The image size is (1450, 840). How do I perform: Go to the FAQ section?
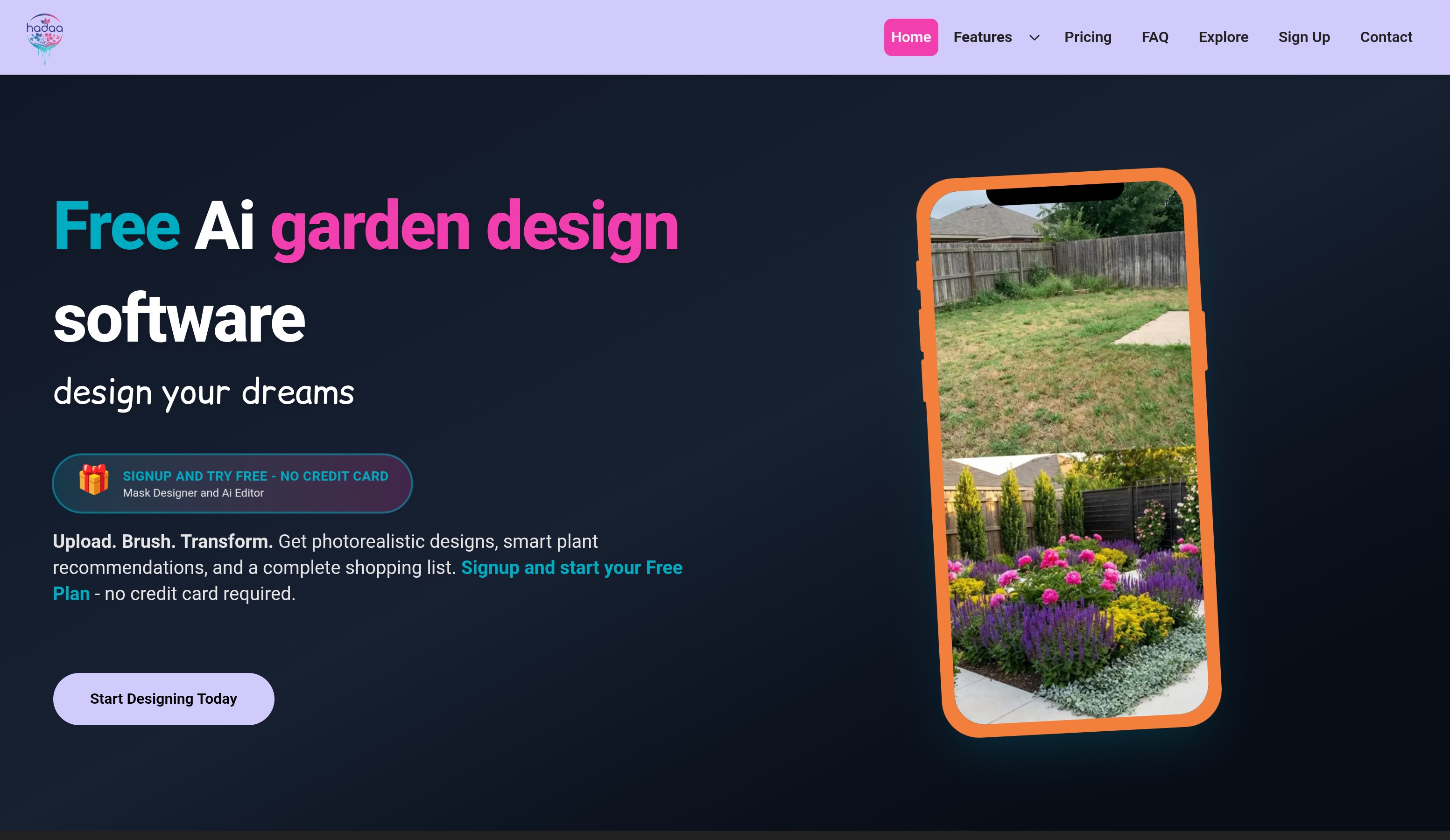[x=1155, y=37]
